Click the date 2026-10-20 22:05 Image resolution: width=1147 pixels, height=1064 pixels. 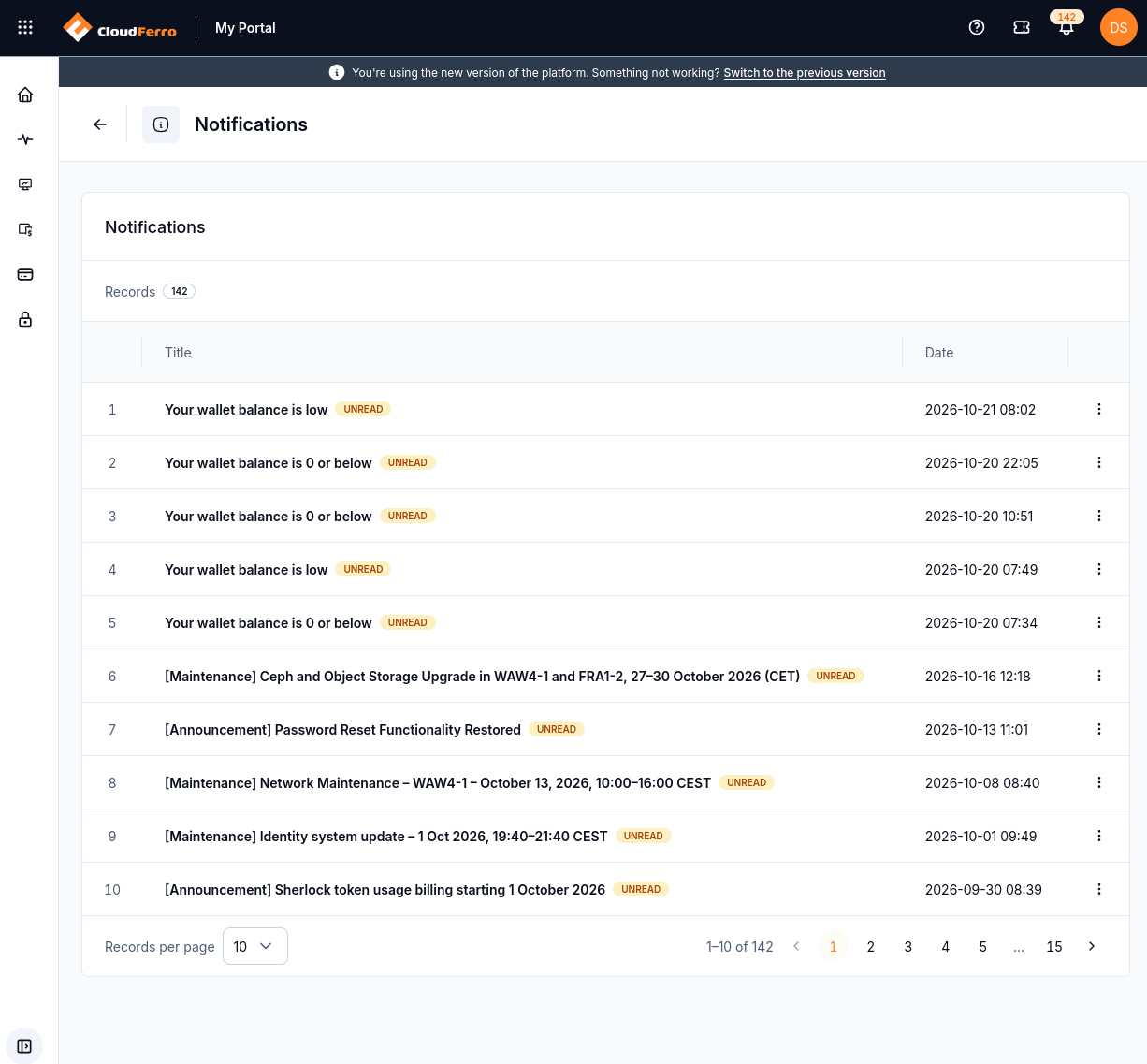click(x=981, y=462)
